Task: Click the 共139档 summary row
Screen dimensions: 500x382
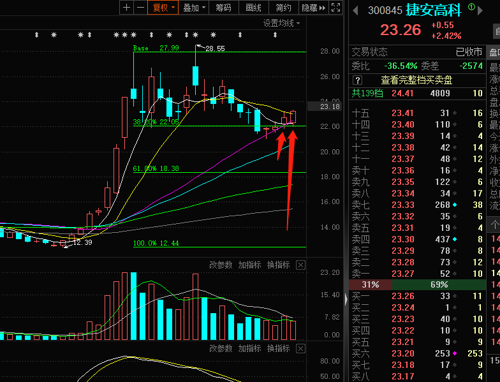Action: (x=417, y=93)
